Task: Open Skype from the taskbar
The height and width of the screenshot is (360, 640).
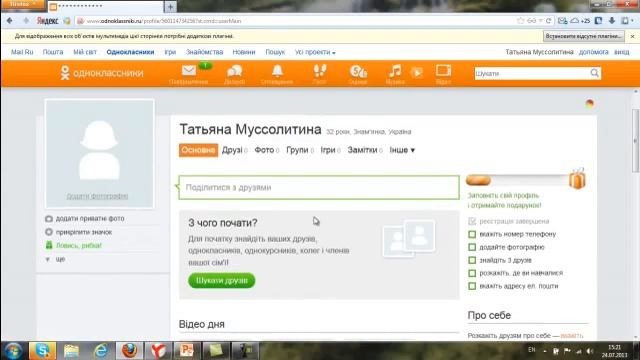Action: [x=42, y=351]
